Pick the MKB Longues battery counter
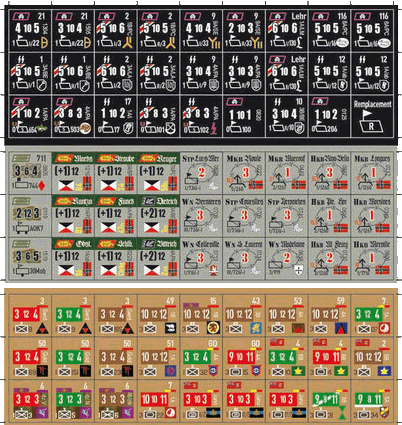The height and width of the screenshot is (425, 402). pos(372,173)
